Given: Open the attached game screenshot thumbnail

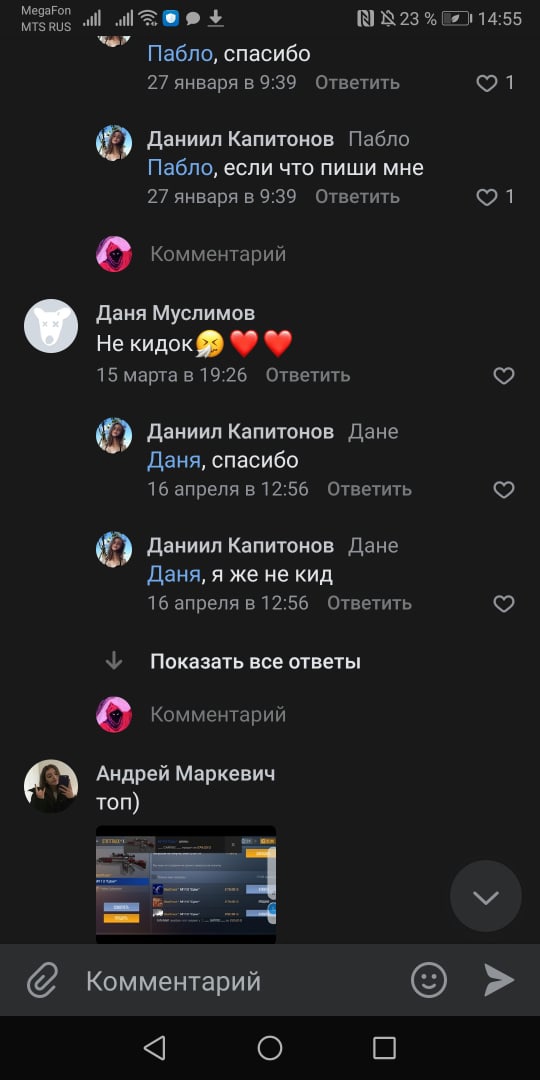Looking at the screenshot, I should pos(186,884).
